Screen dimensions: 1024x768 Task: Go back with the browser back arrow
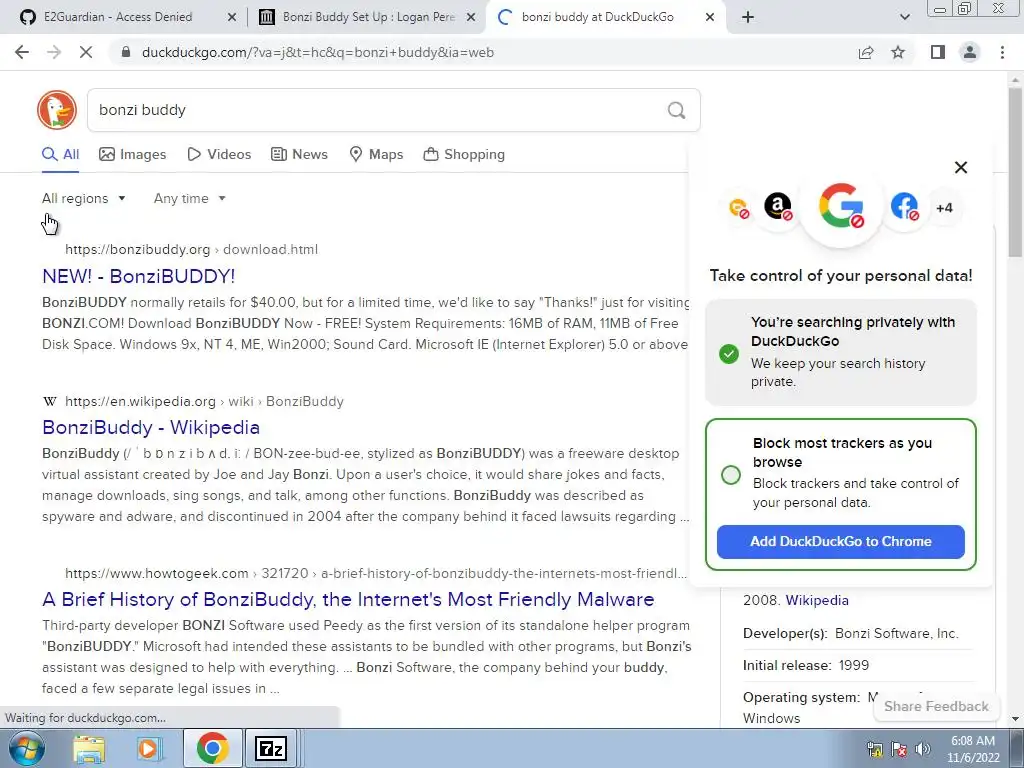click(22, 52)
